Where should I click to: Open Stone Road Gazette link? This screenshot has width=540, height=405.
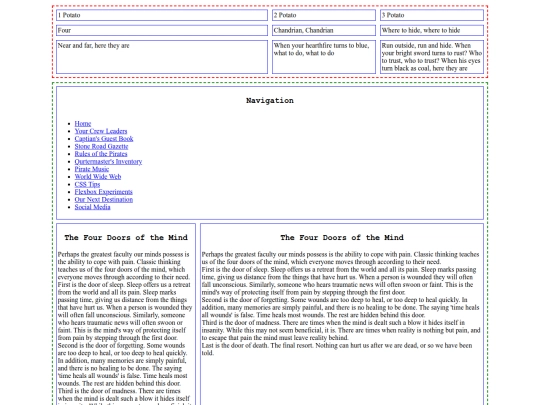point(101,146)
